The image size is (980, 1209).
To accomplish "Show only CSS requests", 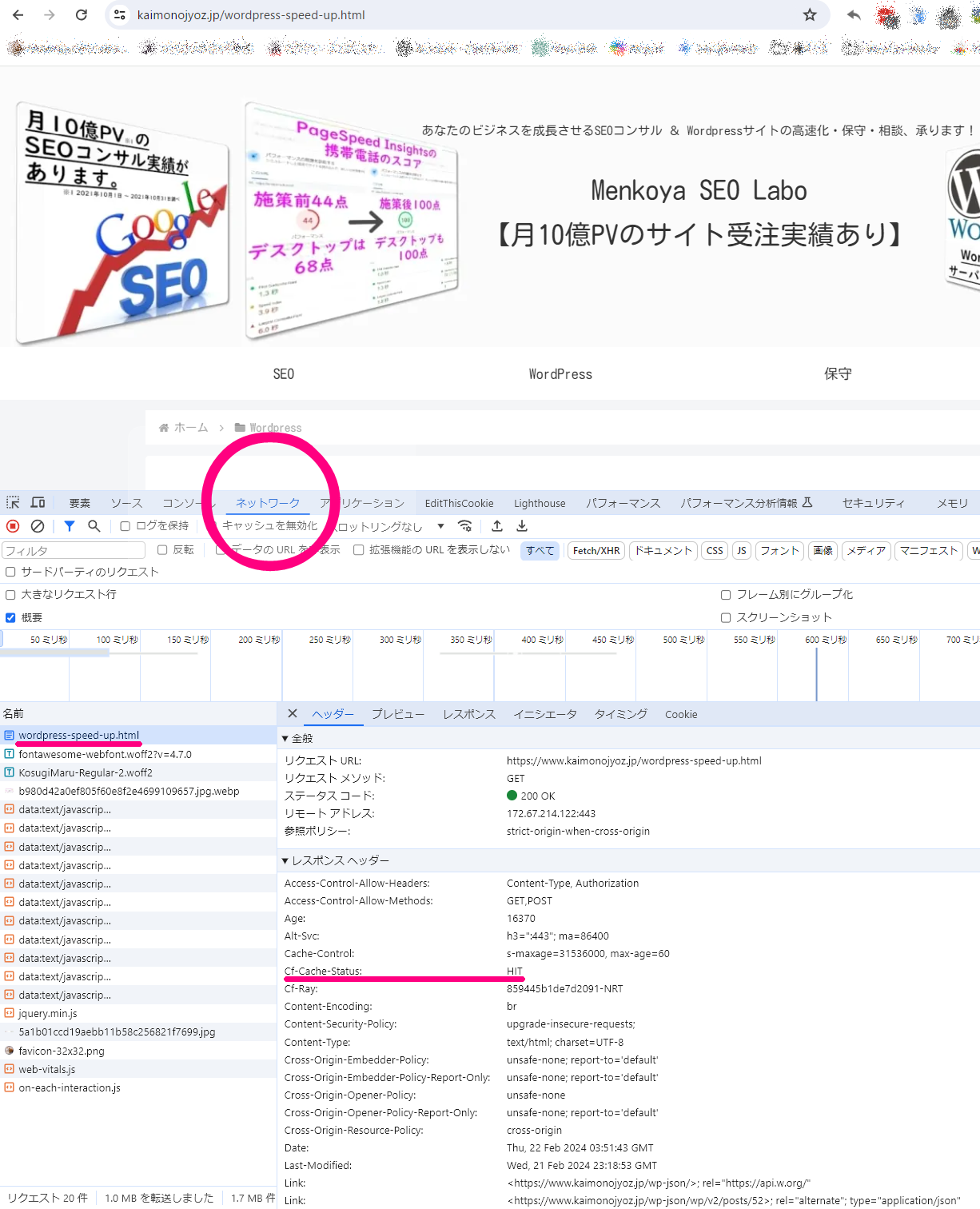I will coord(715,550).
